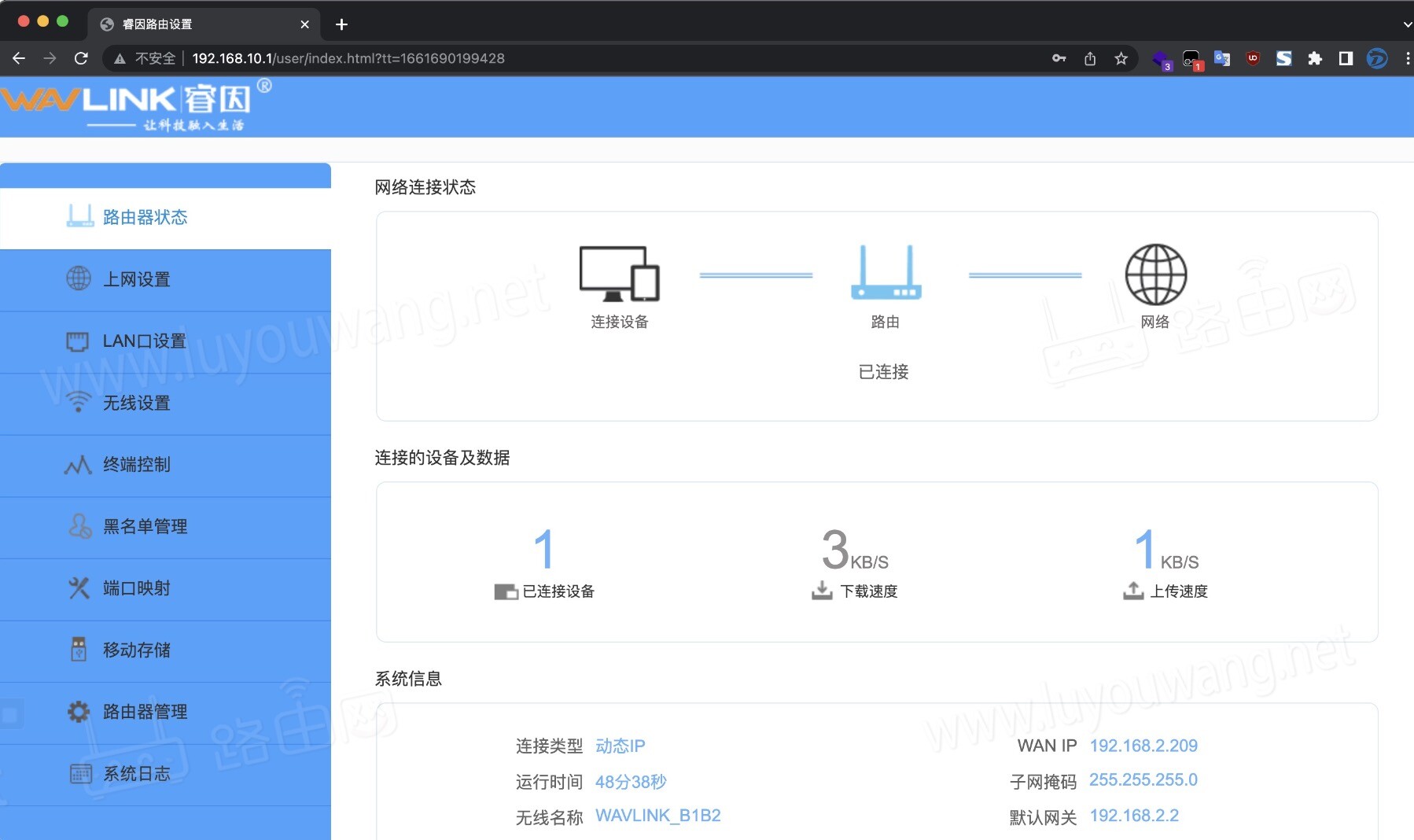Click the WAVLINK_B1B2 wireless name
Viewport: 1414px width, 840px height.
click(657, 816)
